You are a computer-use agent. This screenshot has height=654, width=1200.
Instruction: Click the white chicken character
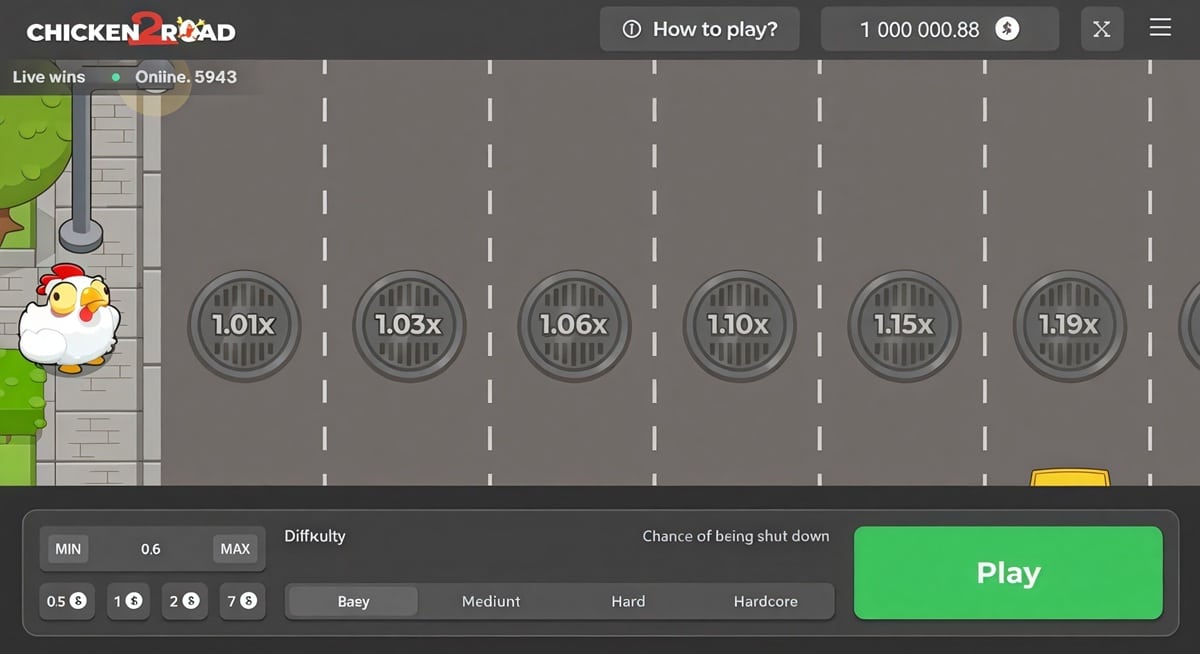(x=70, y=318)
